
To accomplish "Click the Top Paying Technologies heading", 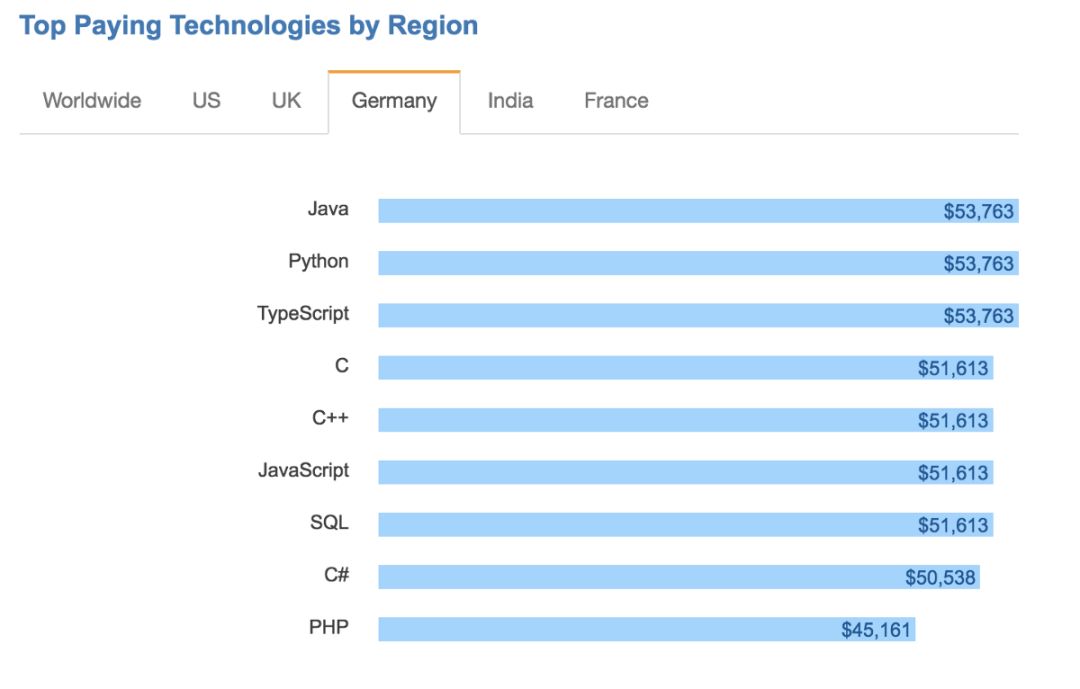I will pos(248,26).
